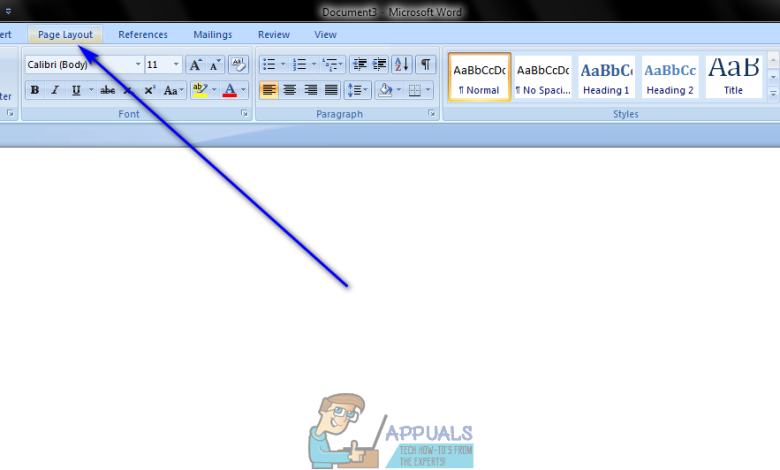
Task: Toggle Strikethrough formatting
Action: pyautogui.click(x=107, y=90)
